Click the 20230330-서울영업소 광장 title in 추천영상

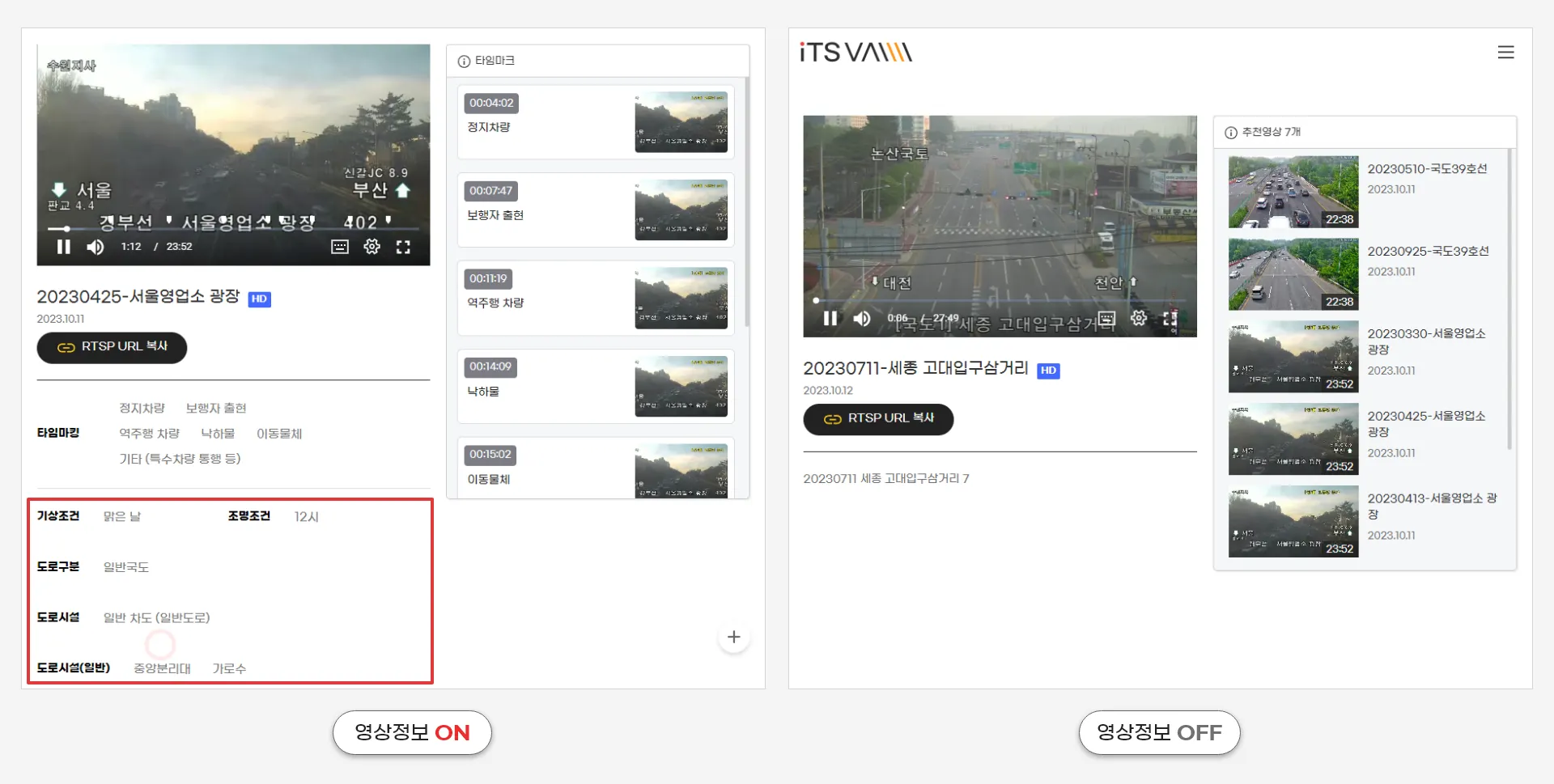pyautogui.click(x=1427, y=341)
